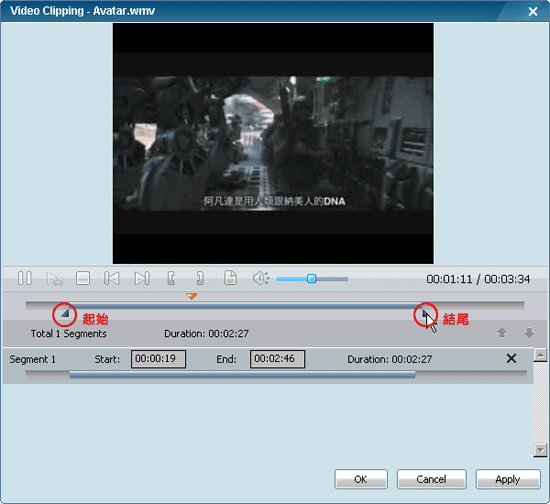Move segment down with the down arrow

[x=529, y=332]
